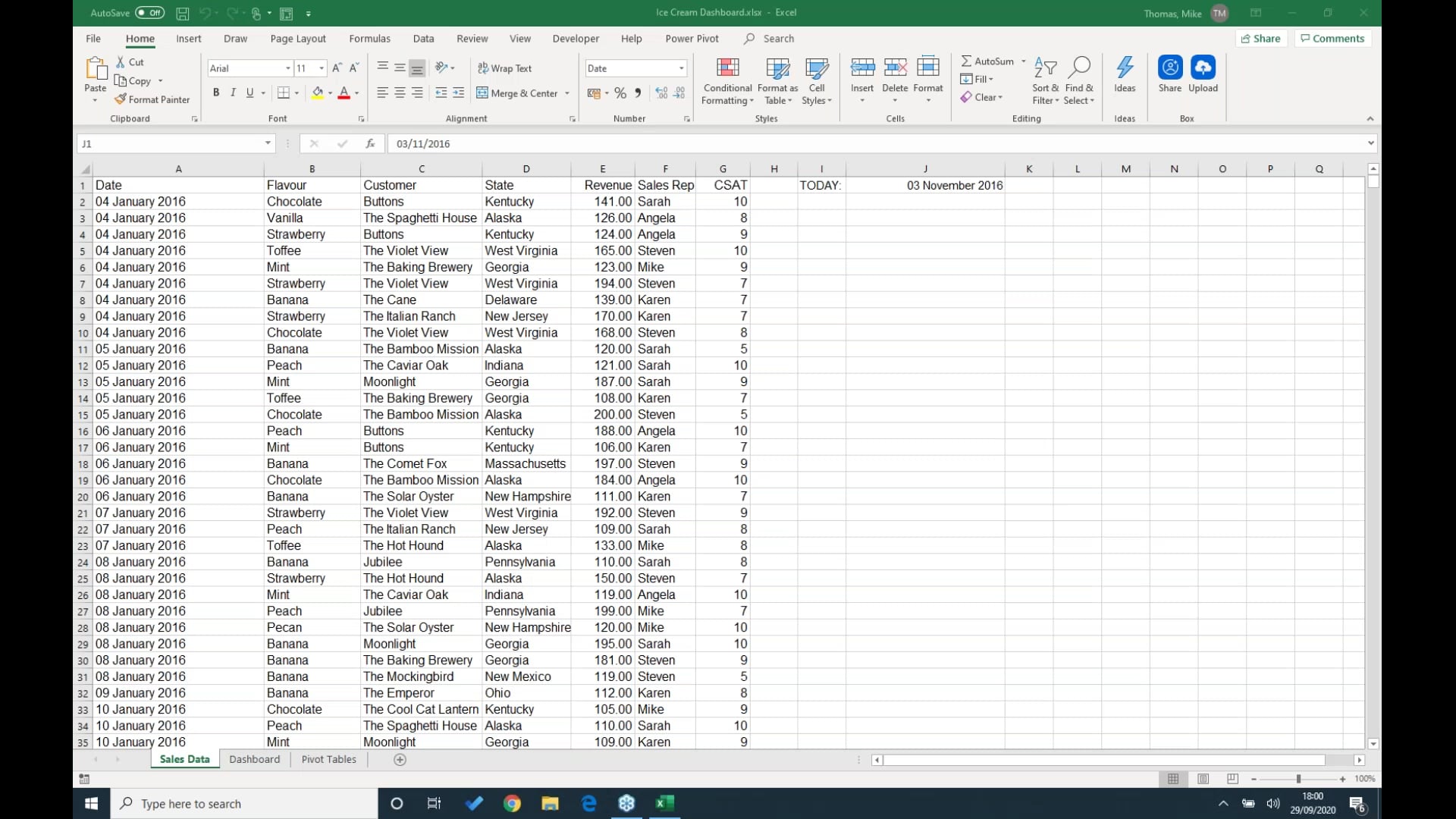The height and width of the screenshot is (819, 1456).
Task: Click the AutoSum icon
Action: (x=967, y=61)
